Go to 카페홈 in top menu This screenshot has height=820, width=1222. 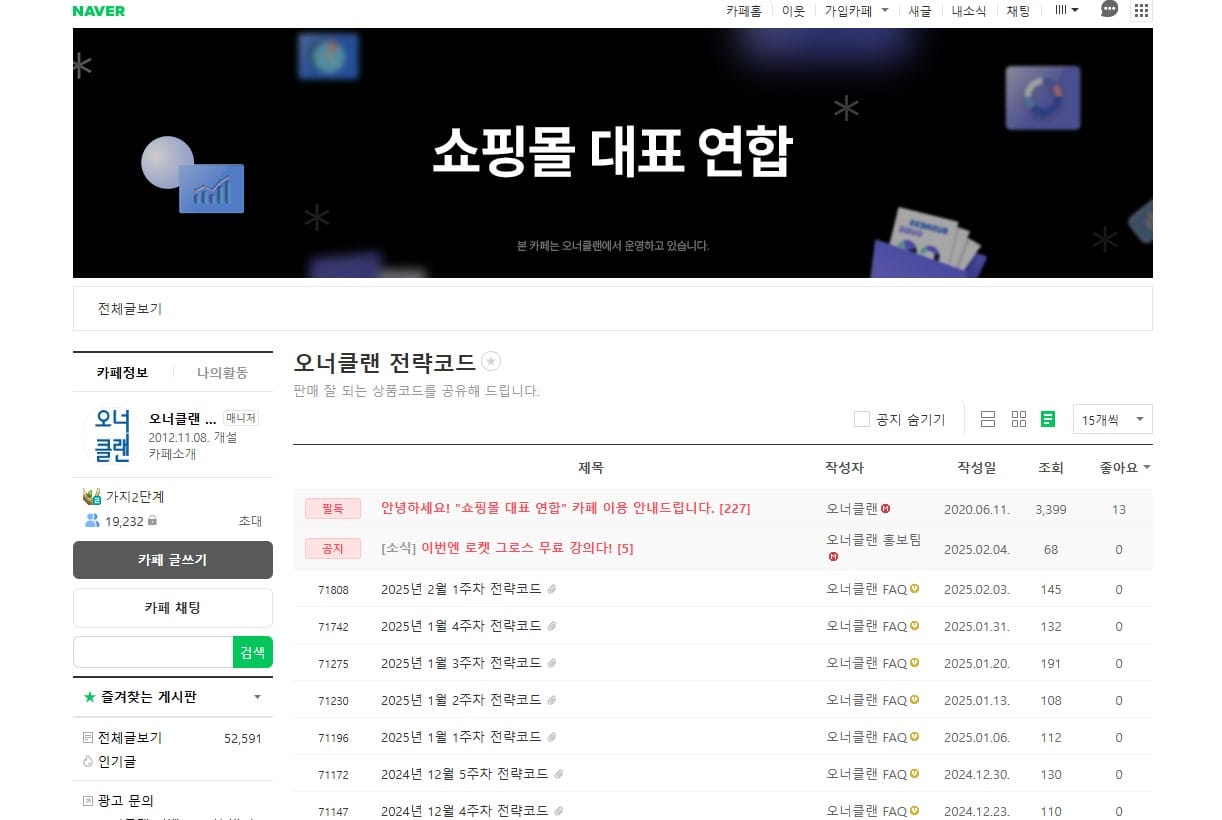point(744,11)
